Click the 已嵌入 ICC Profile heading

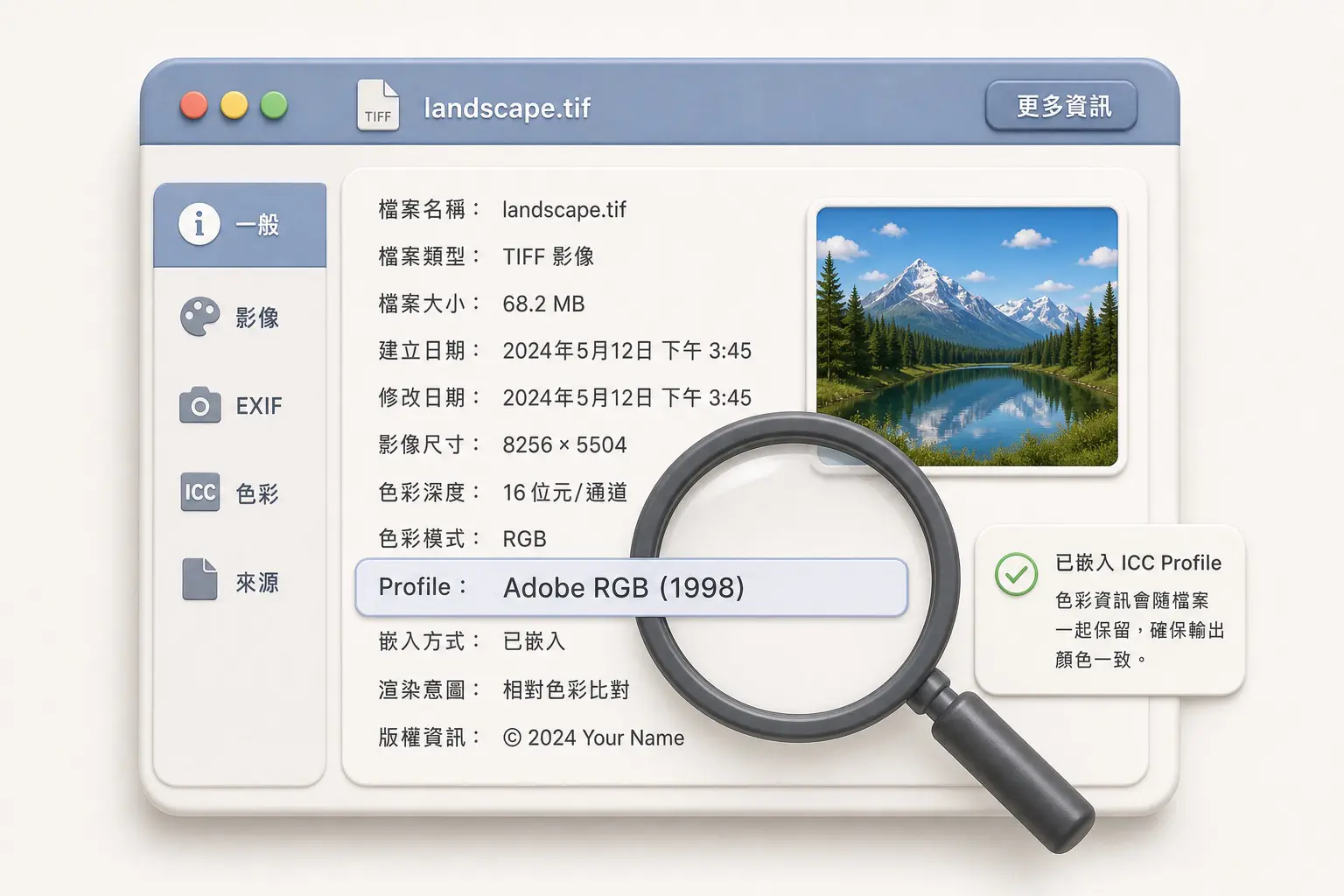(1138, 563)
